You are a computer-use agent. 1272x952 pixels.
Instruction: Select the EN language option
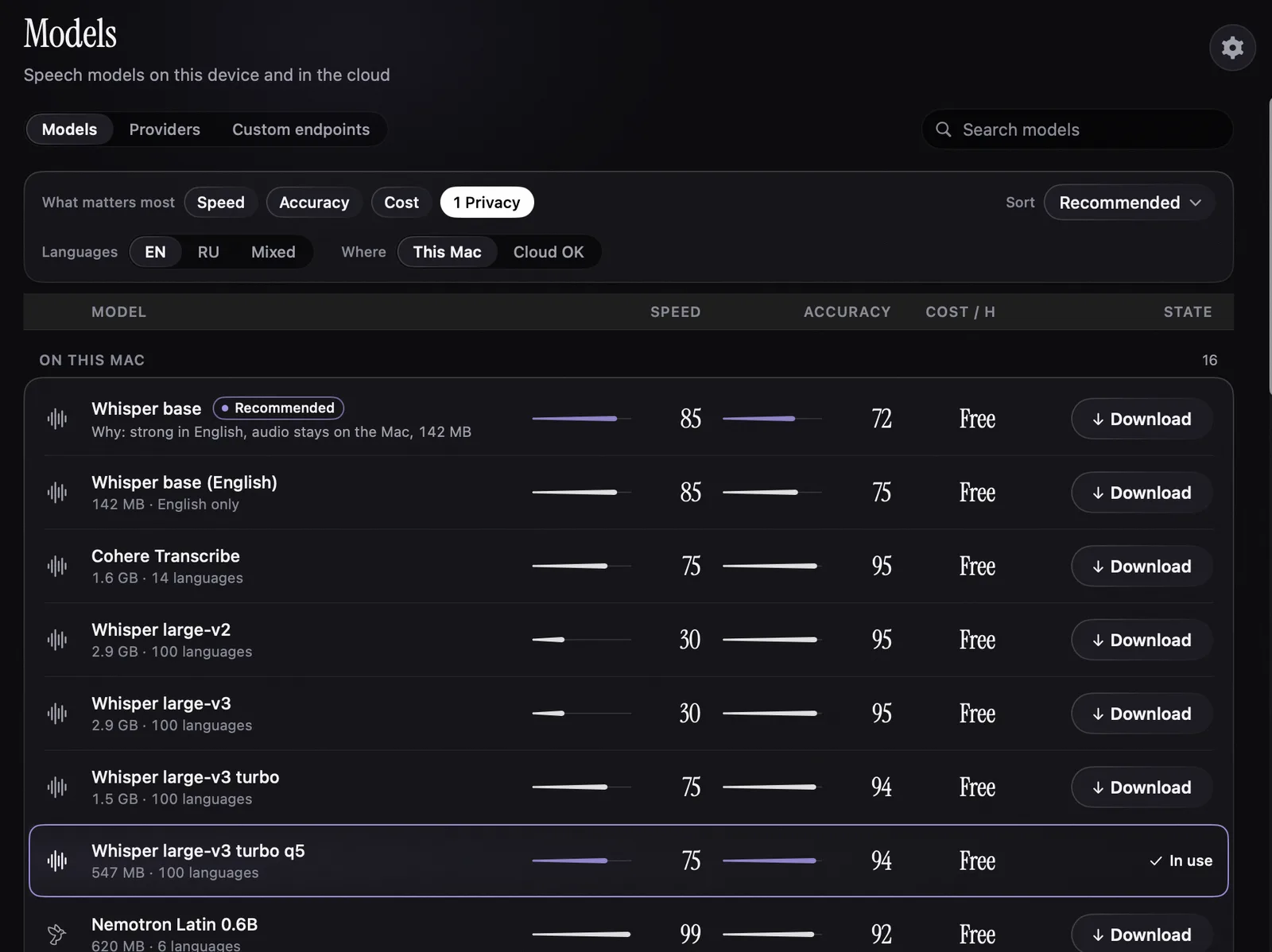(x=155, y=252)
